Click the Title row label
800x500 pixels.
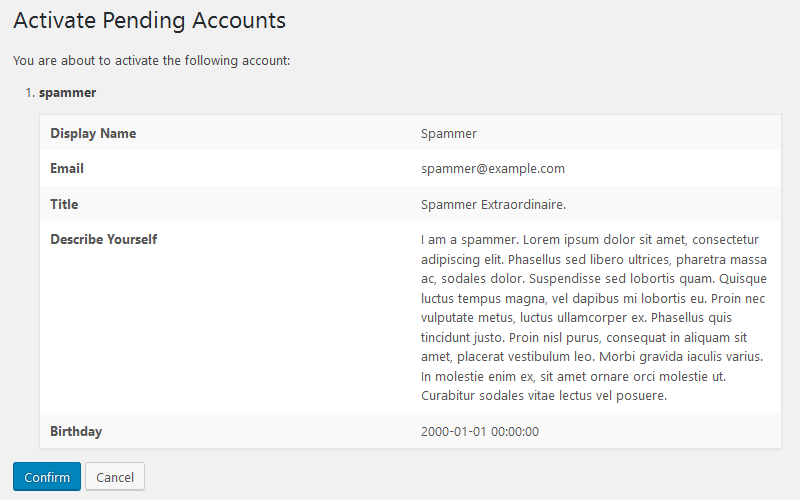(64, 204)
